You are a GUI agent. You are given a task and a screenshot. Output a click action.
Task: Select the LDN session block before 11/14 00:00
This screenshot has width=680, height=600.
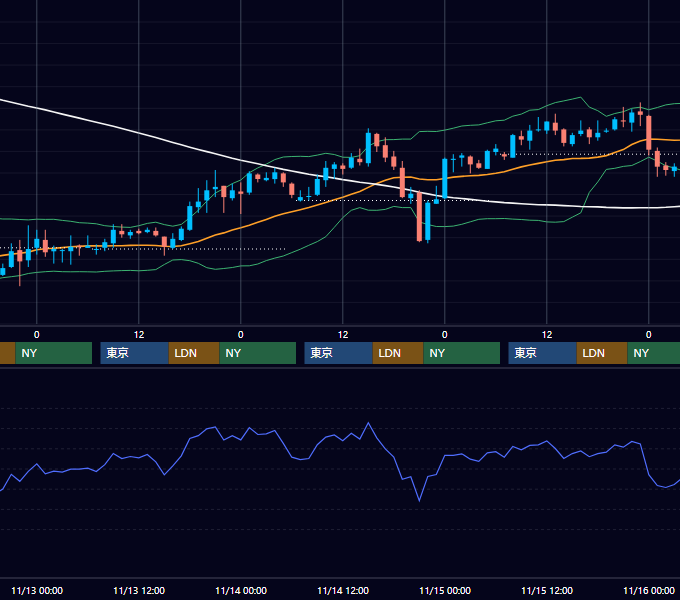pos(194,353)
